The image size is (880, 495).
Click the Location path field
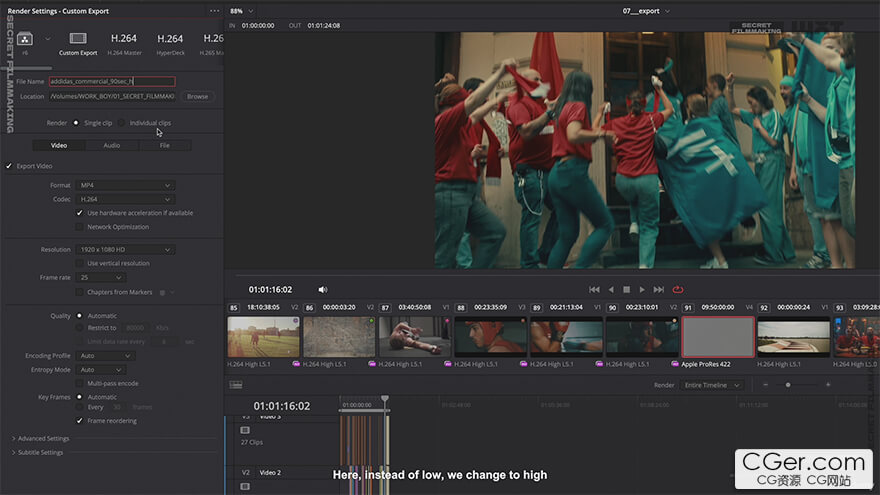click(x=112, y=97)
